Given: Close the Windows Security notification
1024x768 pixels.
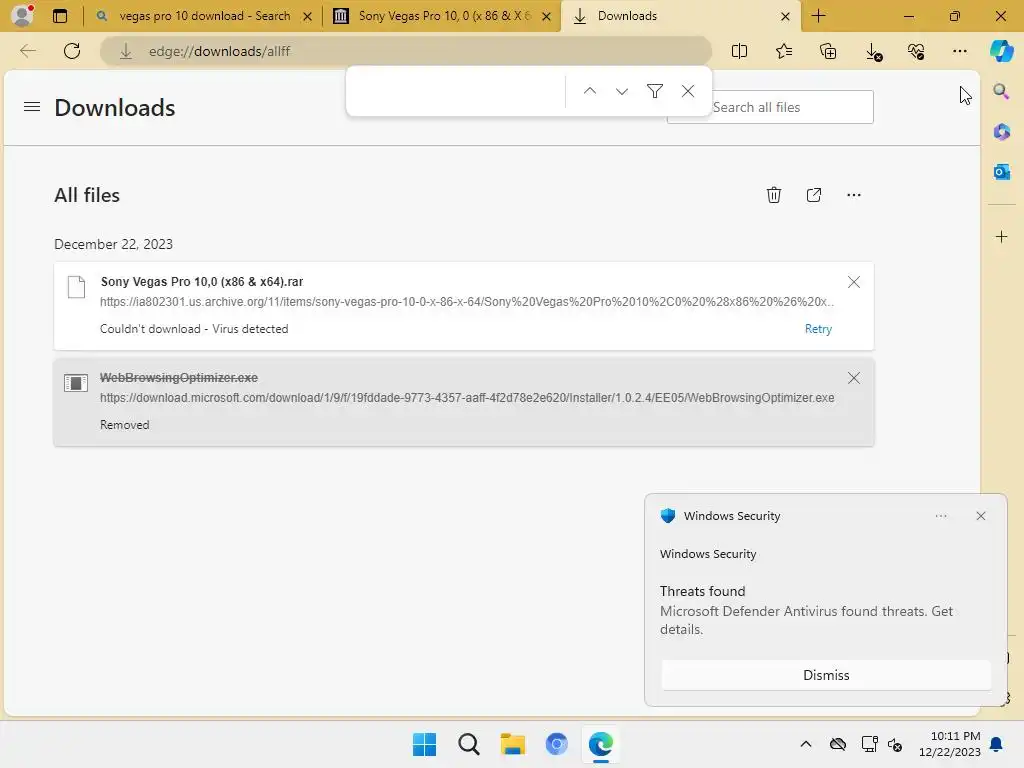Looking at the screenshot, I should [x=981, y=516].
